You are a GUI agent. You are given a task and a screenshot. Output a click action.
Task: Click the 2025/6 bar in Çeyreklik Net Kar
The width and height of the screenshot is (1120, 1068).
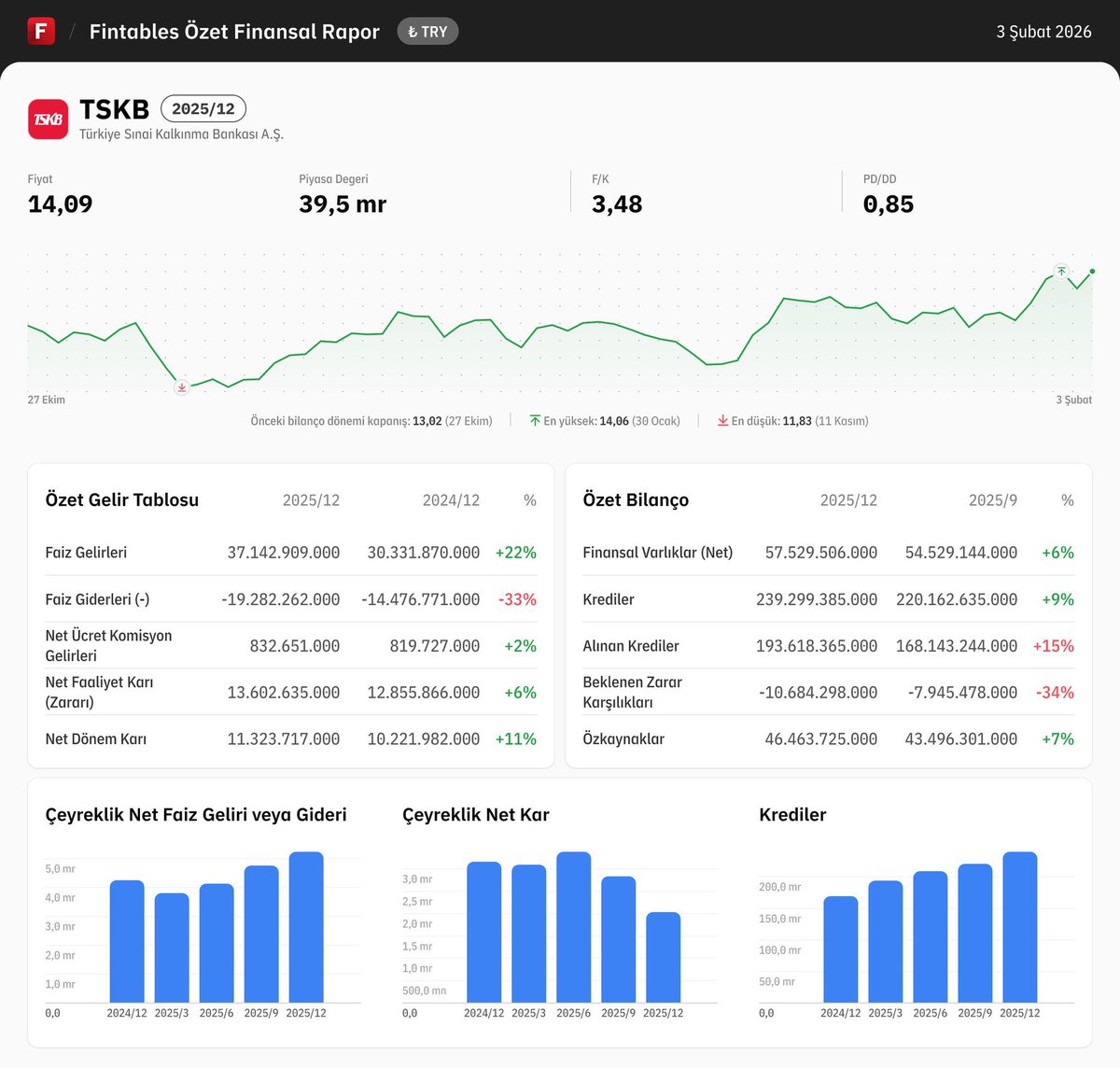click(x=574, y=927)
